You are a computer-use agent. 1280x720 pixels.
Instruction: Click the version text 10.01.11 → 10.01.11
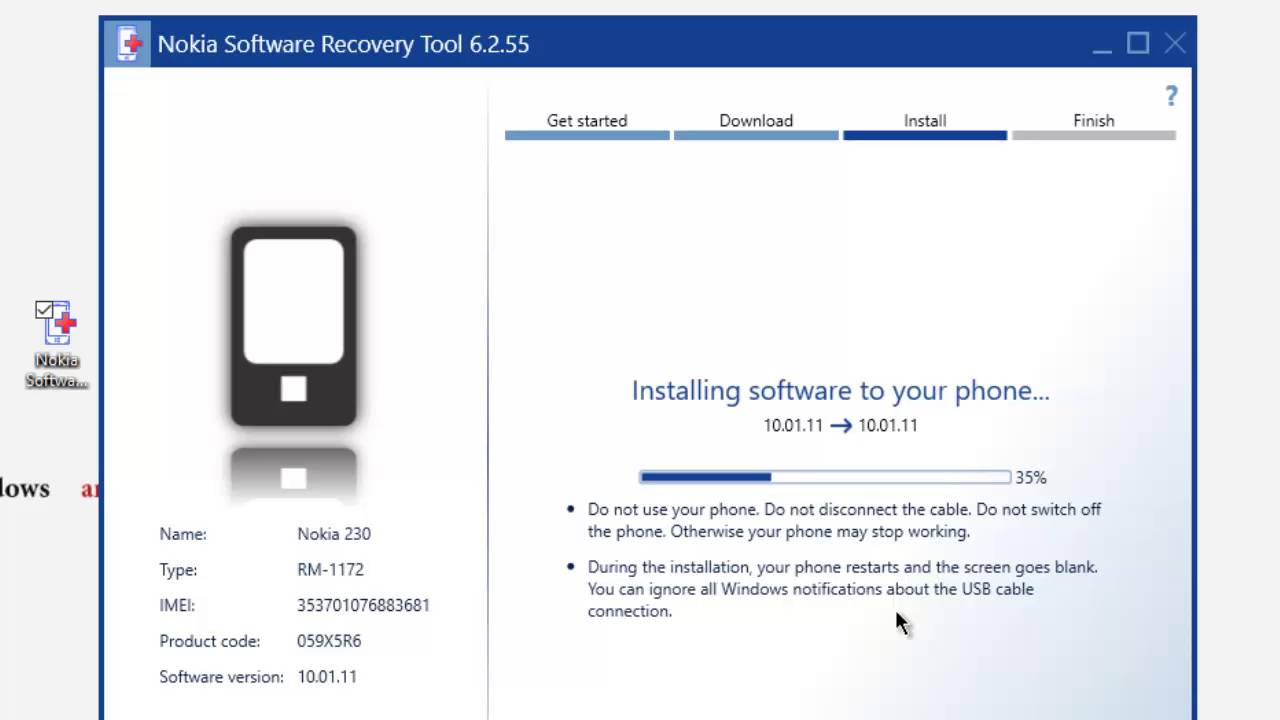(x=841, y=425)
